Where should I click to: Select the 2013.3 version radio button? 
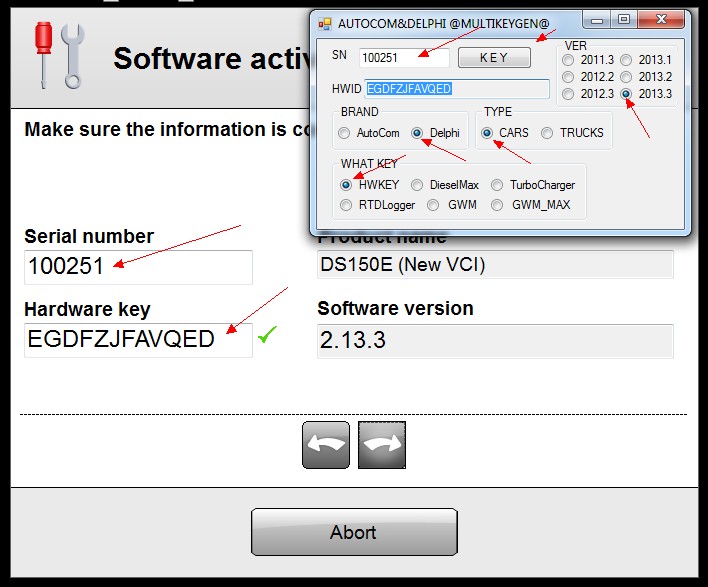(626, 94)
